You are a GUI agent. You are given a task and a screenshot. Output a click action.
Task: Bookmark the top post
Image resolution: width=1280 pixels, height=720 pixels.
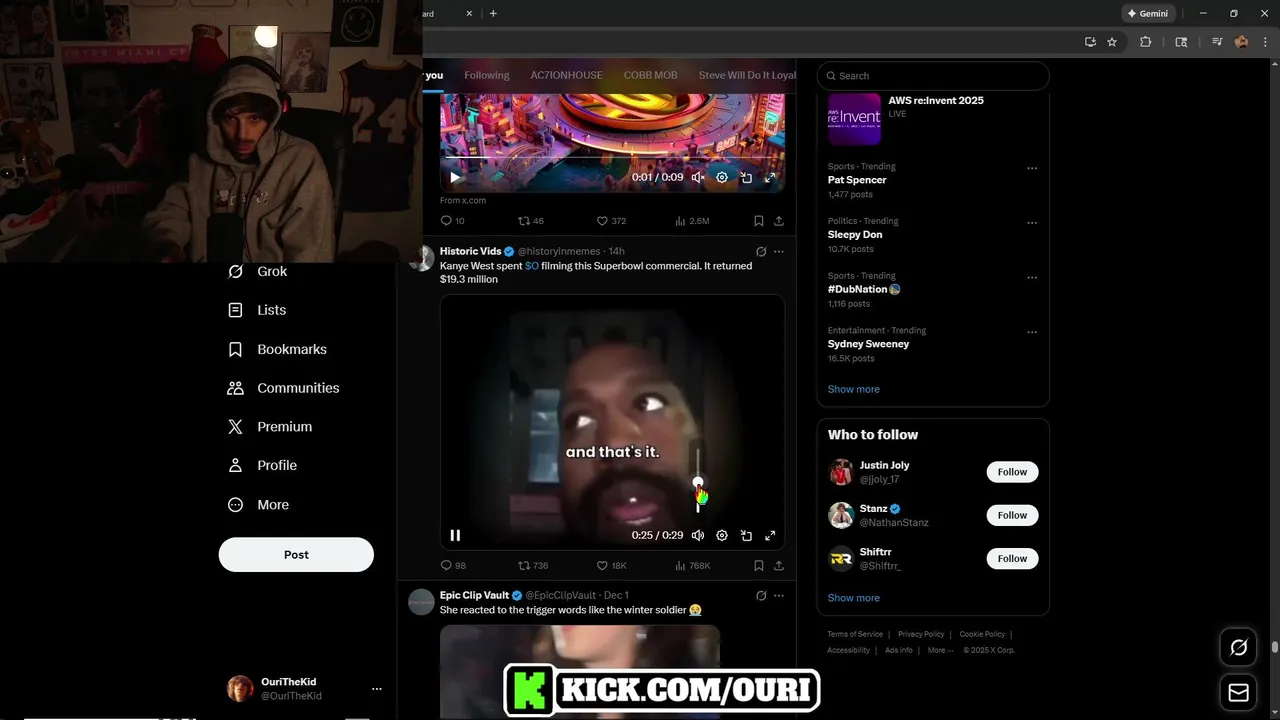pos(759,220)
